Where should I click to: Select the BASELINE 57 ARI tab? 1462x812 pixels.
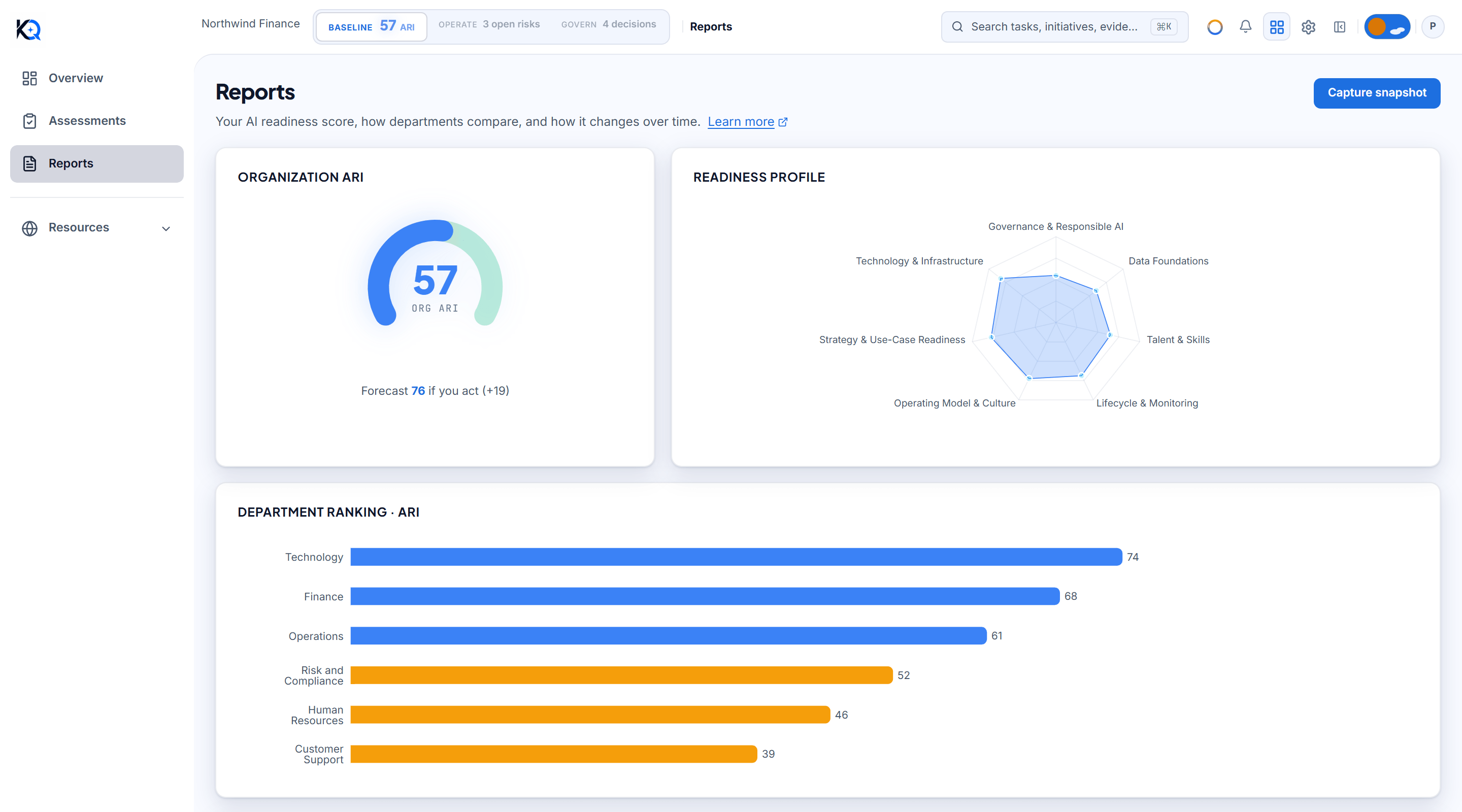371,27
